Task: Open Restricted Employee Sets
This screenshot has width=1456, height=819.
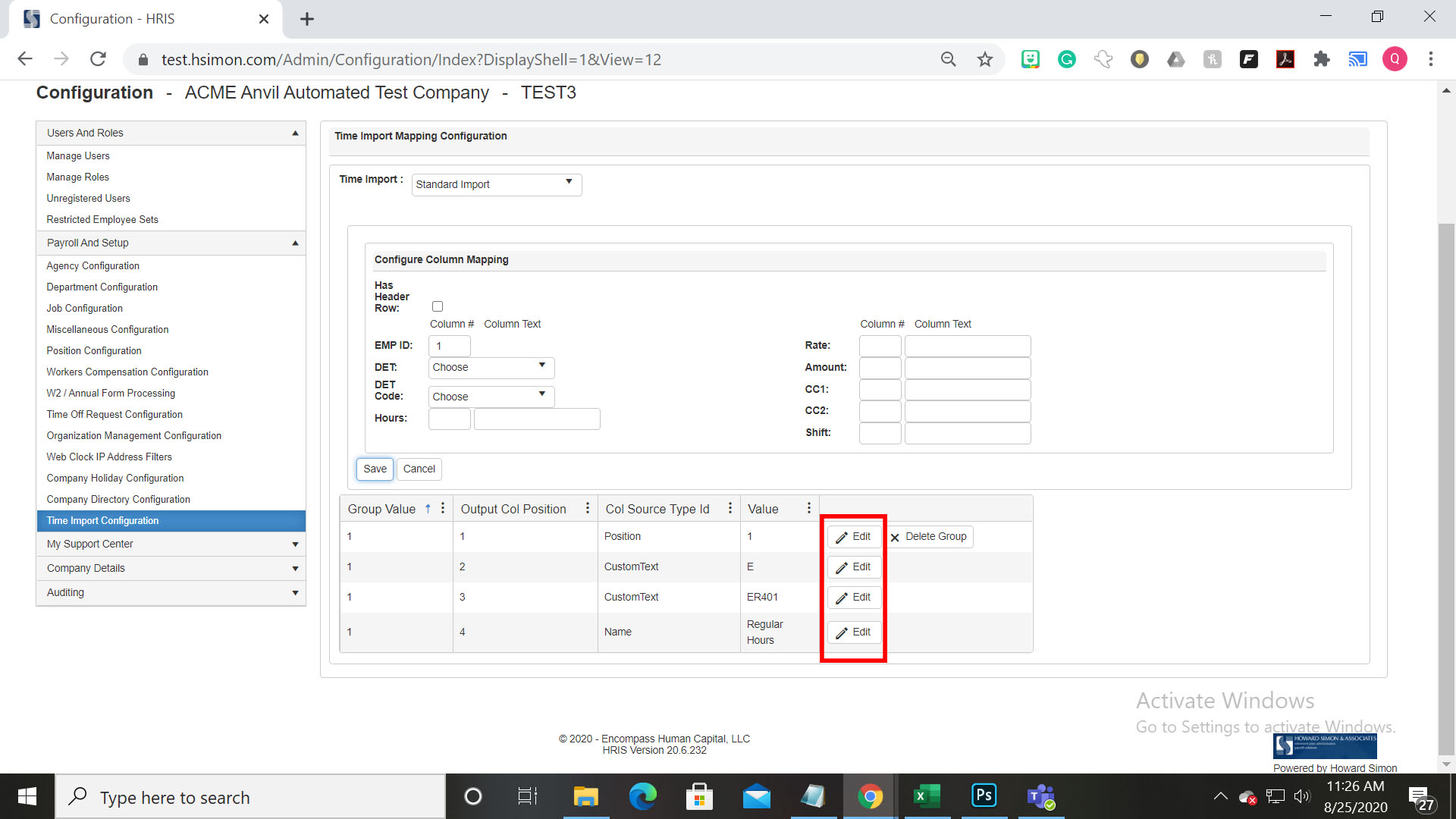Action: click(102, 219)
